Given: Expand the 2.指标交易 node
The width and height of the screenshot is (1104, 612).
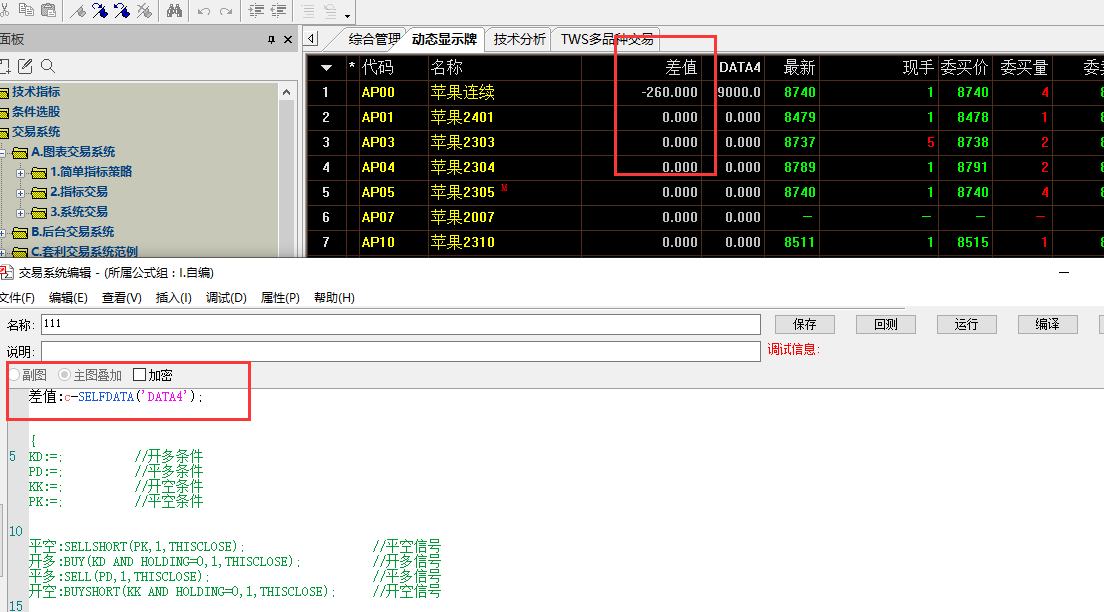Looking at the screenshot, I should pos(20,193).
